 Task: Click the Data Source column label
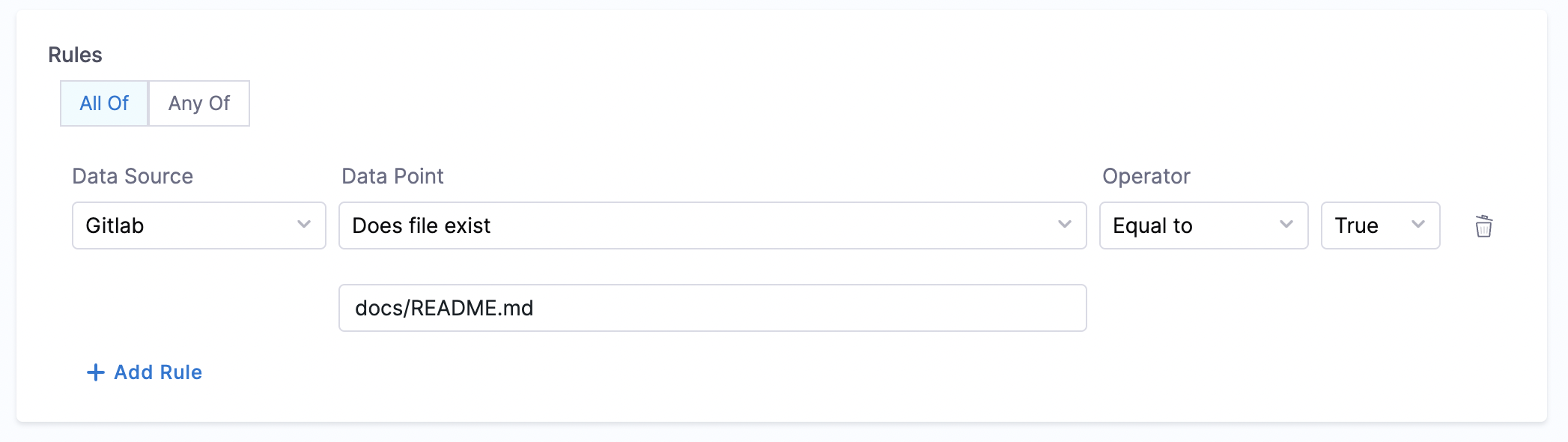[133, 176]
